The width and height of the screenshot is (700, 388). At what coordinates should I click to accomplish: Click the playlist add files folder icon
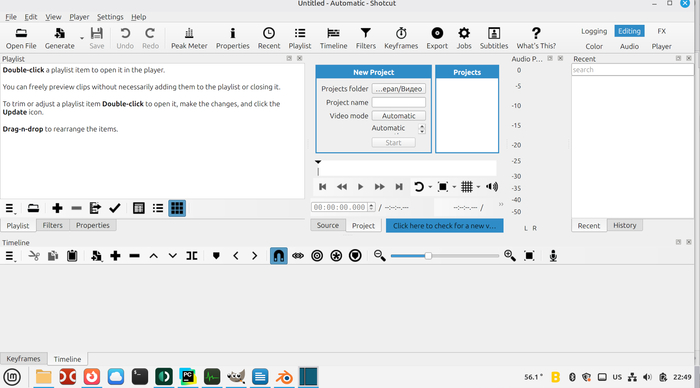33,208
